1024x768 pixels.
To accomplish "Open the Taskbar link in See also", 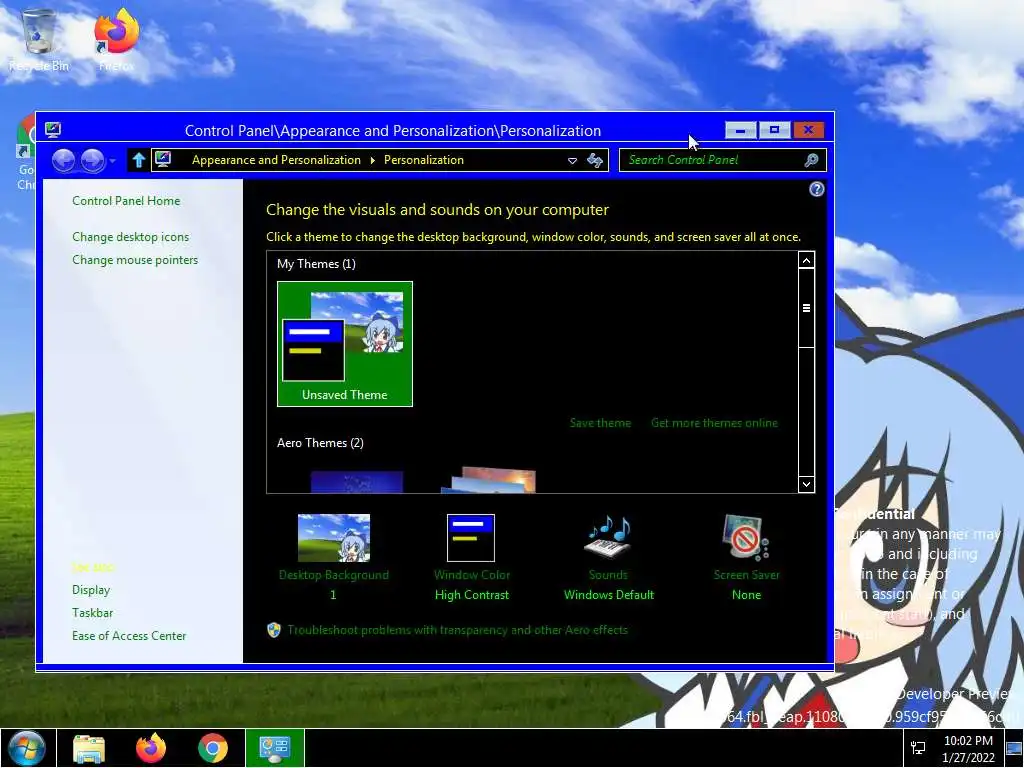I will (x=92, y=613).
